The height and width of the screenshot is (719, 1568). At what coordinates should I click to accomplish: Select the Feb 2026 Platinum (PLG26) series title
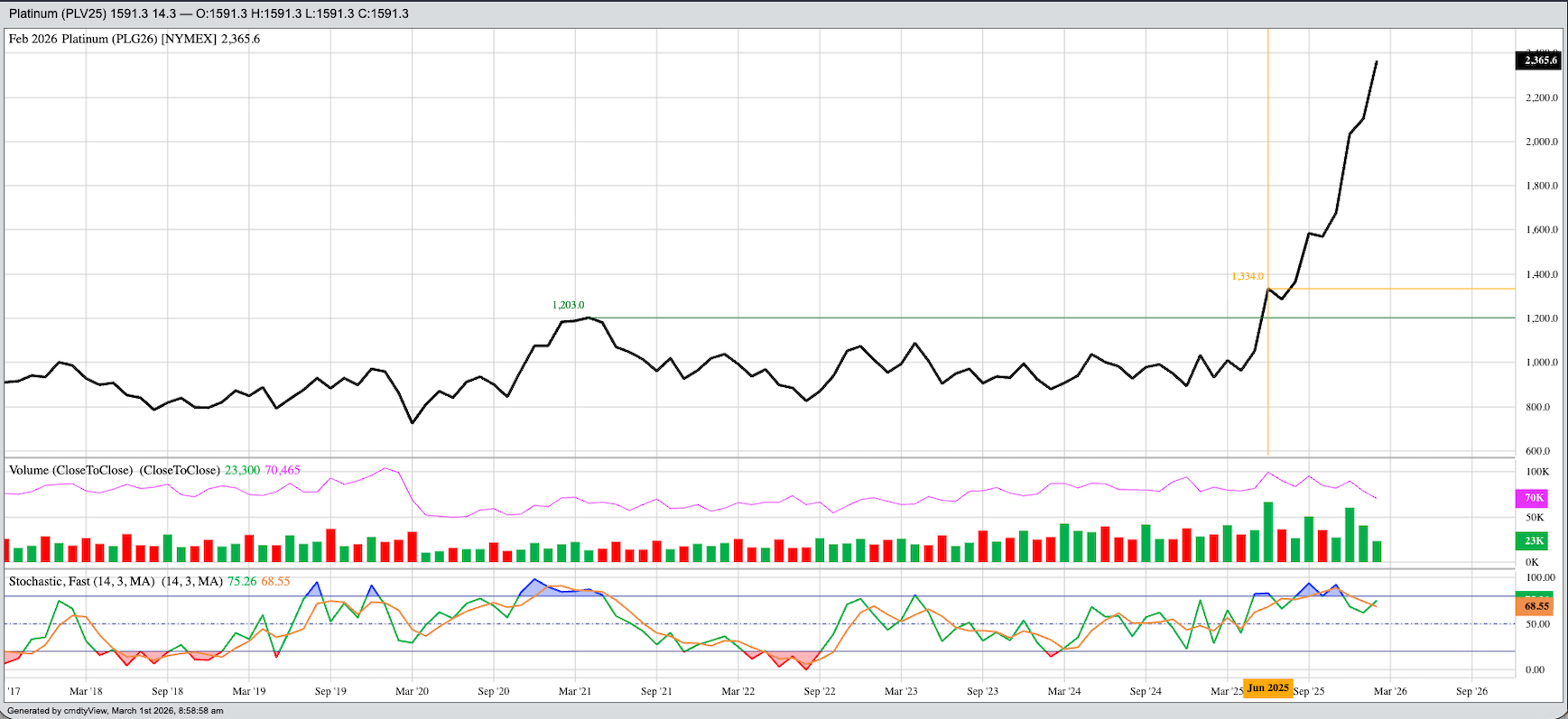pos(135,39)
